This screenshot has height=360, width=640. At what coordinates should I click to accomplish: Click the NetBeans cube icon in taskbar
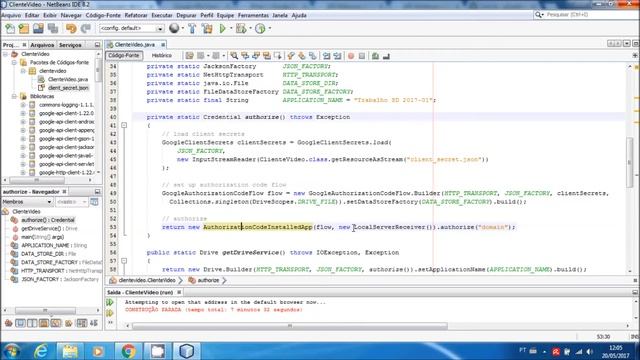(187, 351)
